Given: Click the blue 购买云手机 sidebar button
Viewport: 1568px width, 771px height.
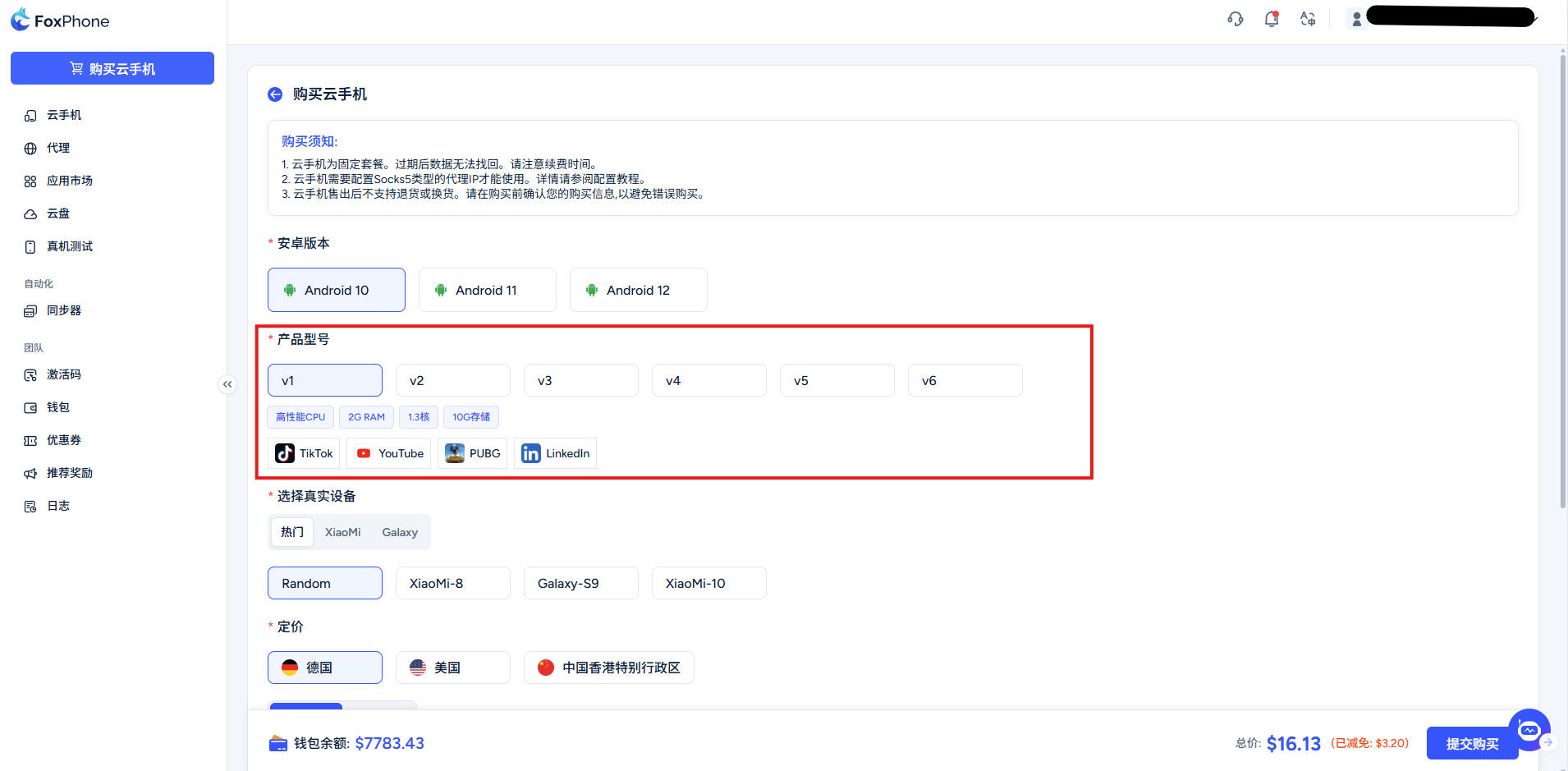Looking at the screenshot, I should pos(112,68).
